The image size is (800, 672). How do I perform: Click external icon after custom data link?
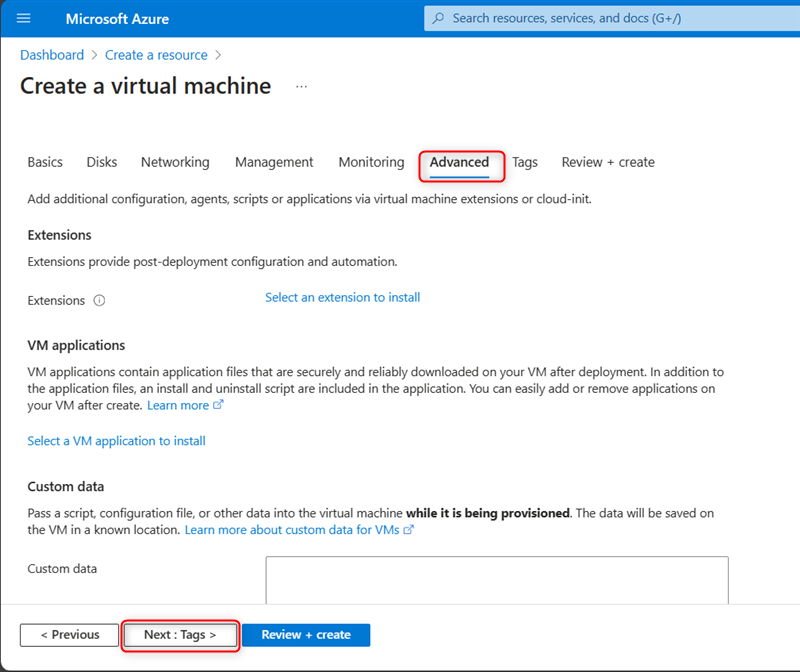point(408,530)
